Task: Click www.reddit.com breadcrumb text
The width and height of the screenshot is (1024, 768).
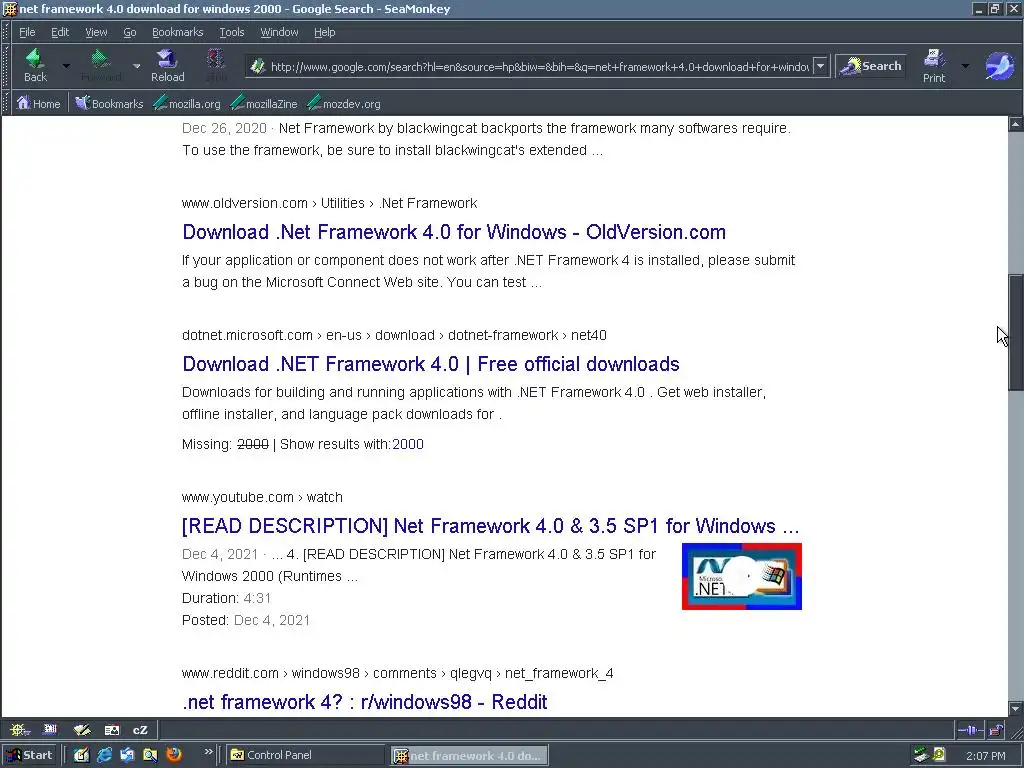Action: point(231,673)
